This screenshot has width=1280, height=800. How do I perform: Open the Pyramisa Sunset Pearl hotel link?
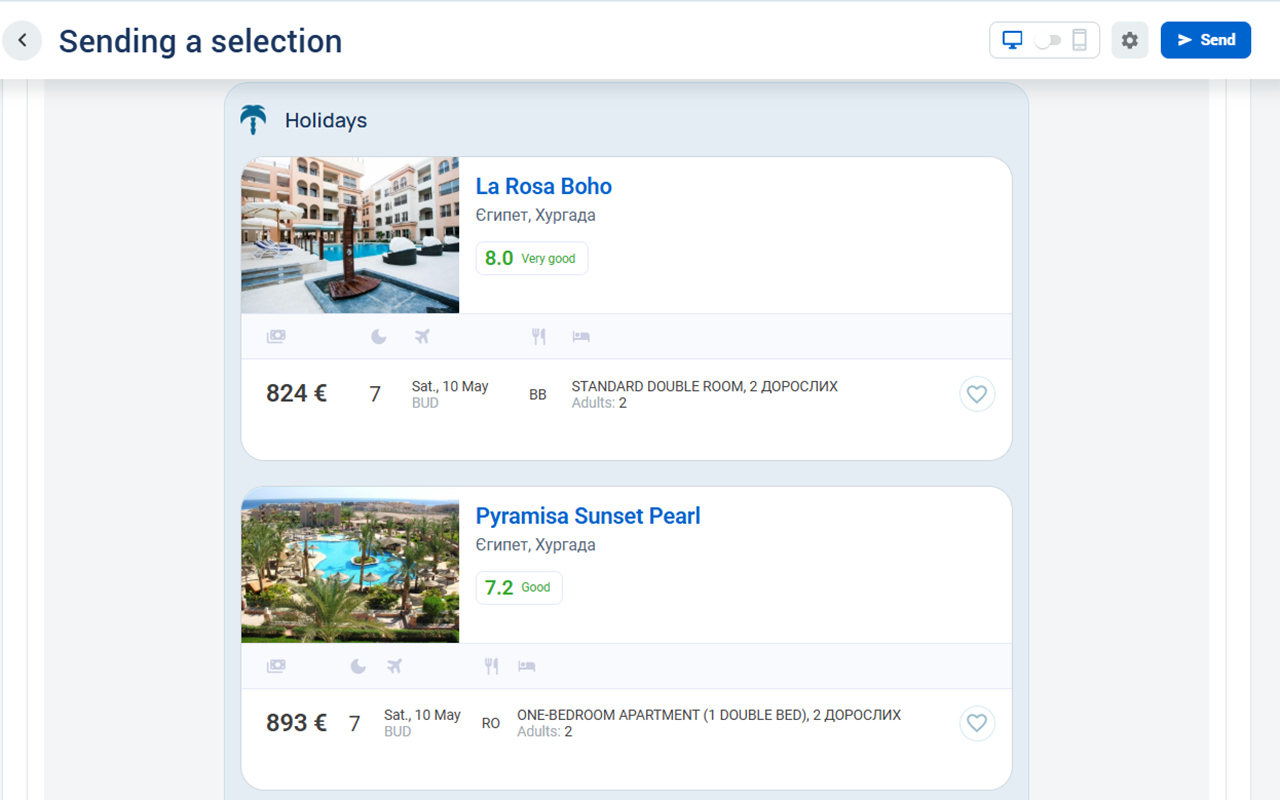(587, 516)
